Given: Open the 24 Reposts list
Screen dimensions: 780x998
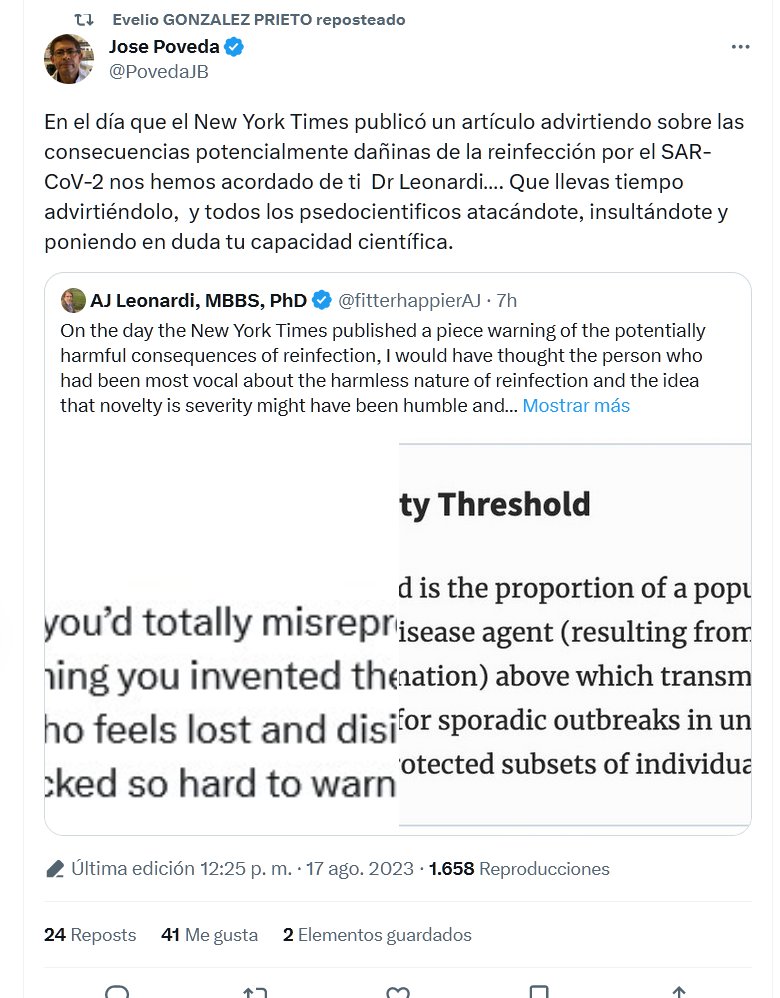Looking at the screenshot, I should pyautogui.click(x=90, y=935).
